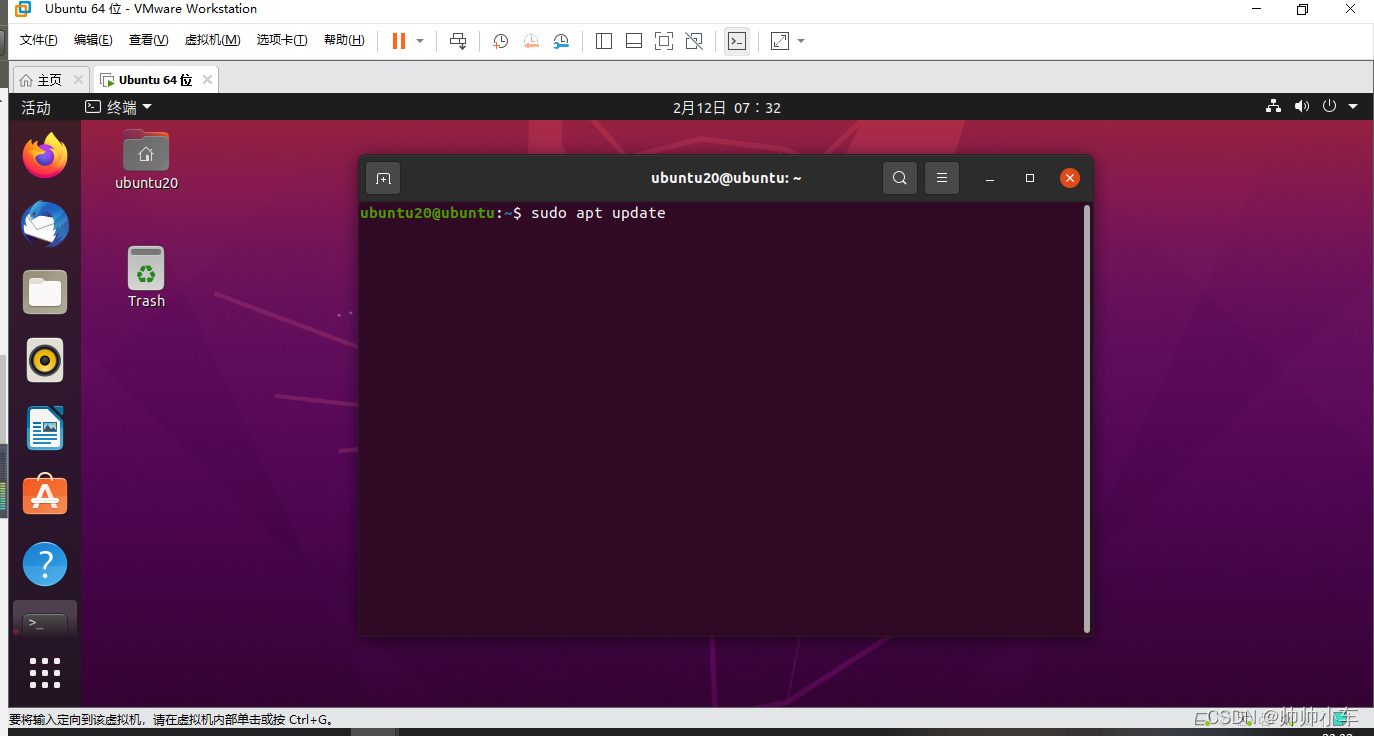
Task: Open the 查看(V) menu
Action: 148,41
